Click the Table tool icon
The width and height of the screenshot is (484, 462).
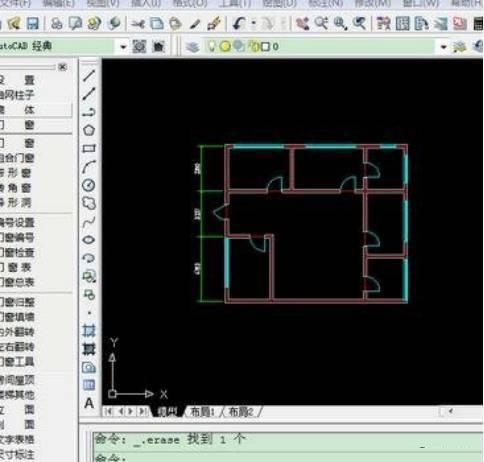click(89, 385)
